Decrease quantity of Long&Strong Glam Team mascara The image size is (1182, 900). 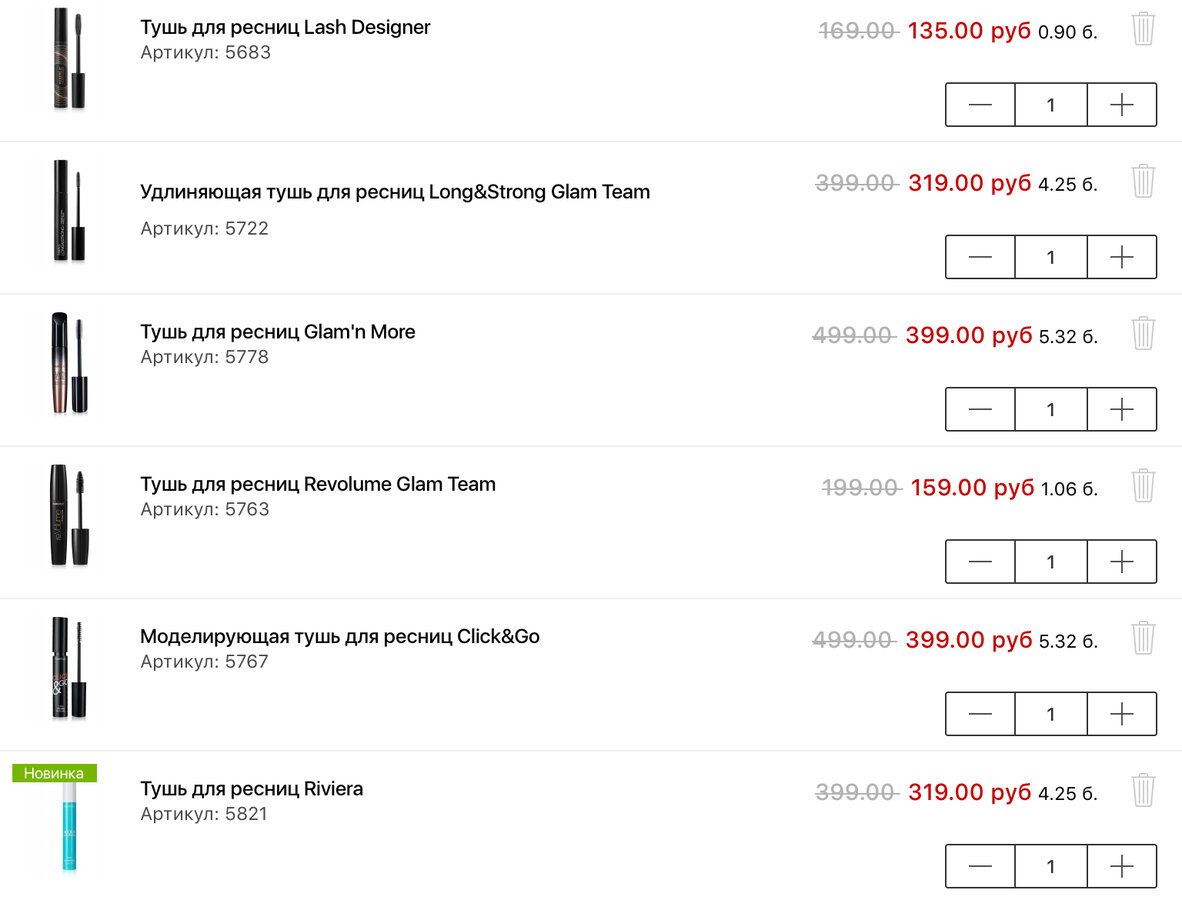(980, 257)
